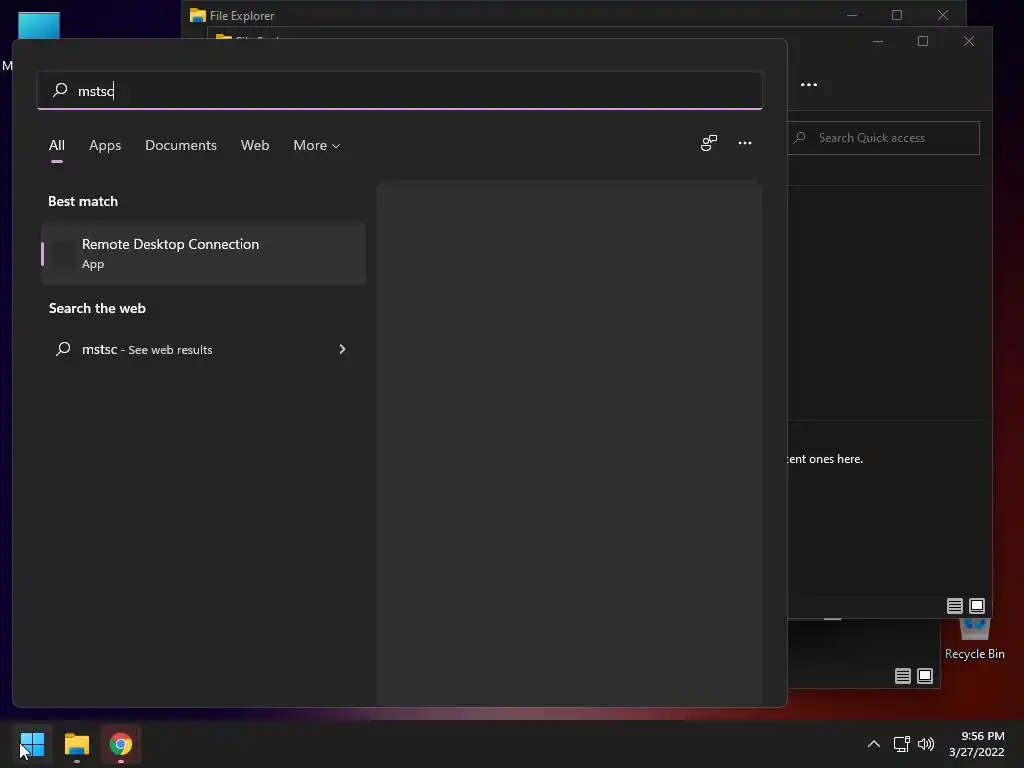The height and width of the screenshot is (768, 1024).
Task: Minimize the rear File Explorer window
Action: point(852,14)
